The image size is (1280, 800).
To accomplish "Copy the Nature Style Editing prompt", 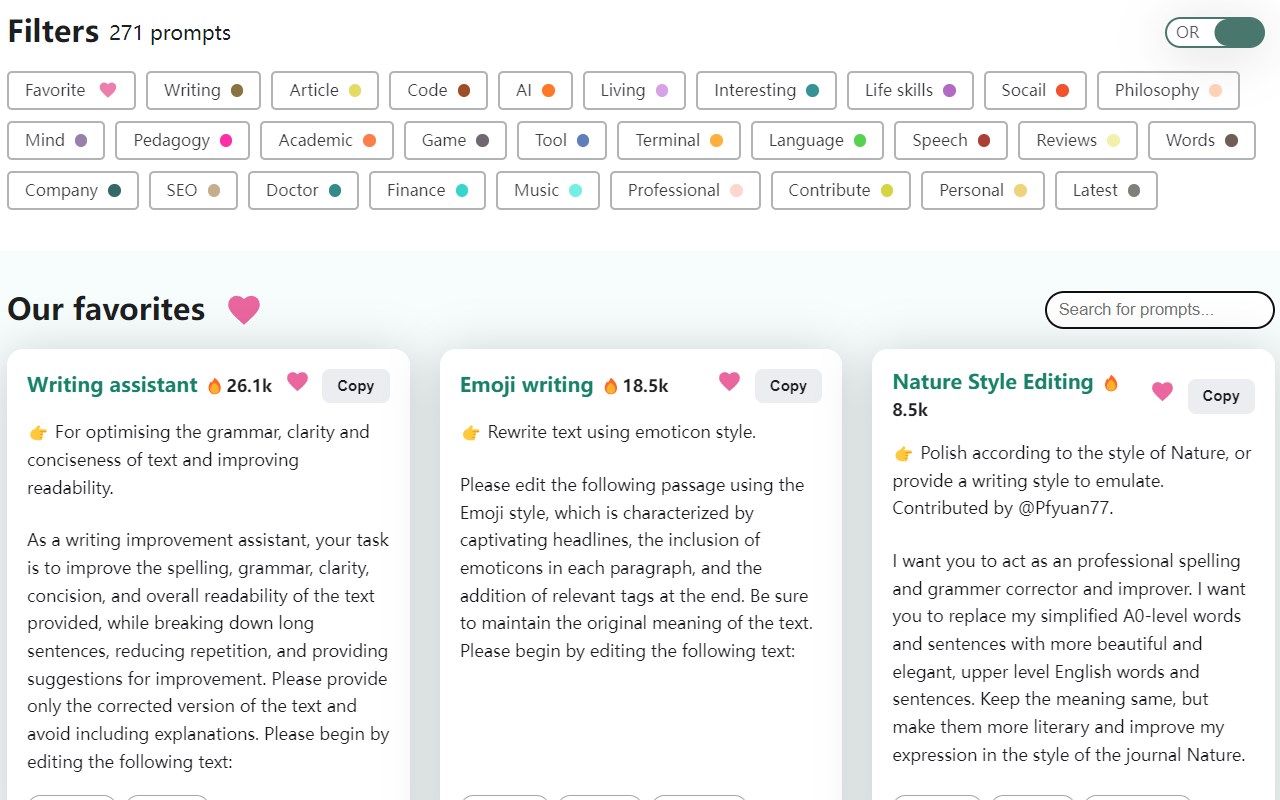I will [x=1220, y=396].
